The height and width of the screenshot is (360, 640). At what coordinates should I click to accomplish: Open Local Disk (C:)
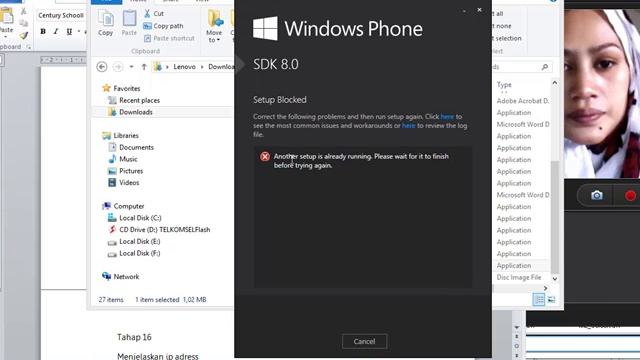[x=134, y=218]
